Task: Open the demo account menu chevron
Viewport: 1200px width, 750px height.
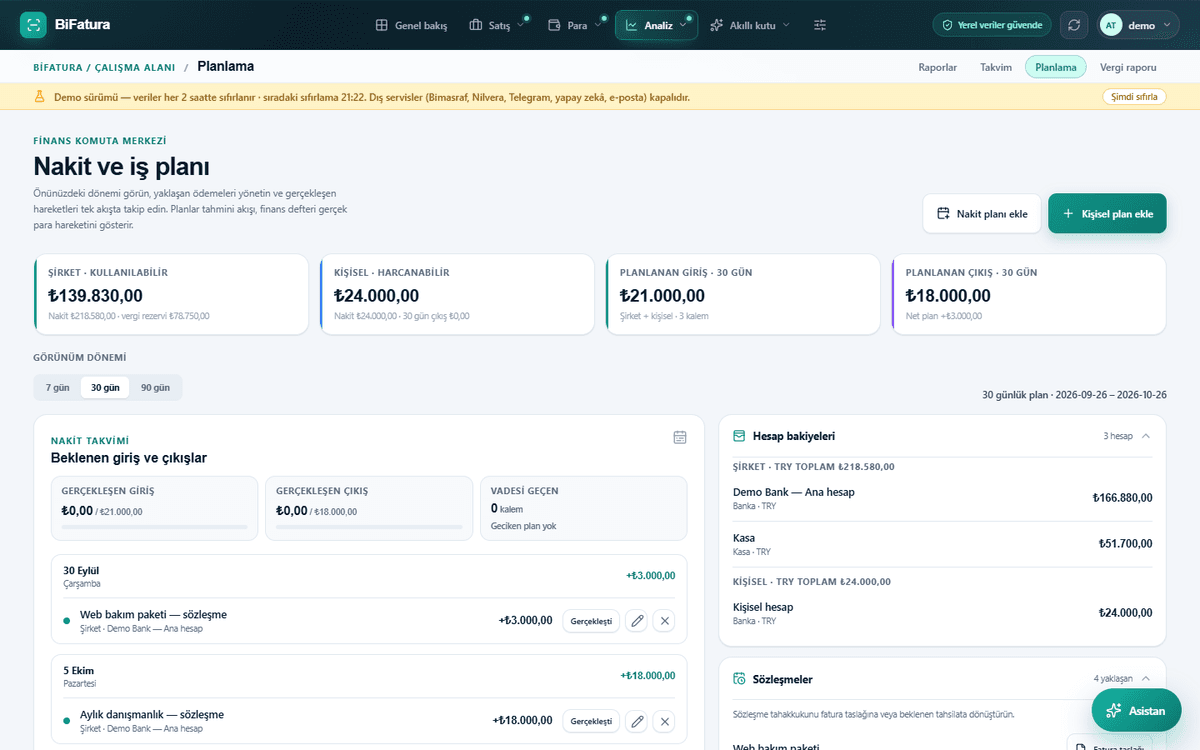Action: coord(1169,25)
